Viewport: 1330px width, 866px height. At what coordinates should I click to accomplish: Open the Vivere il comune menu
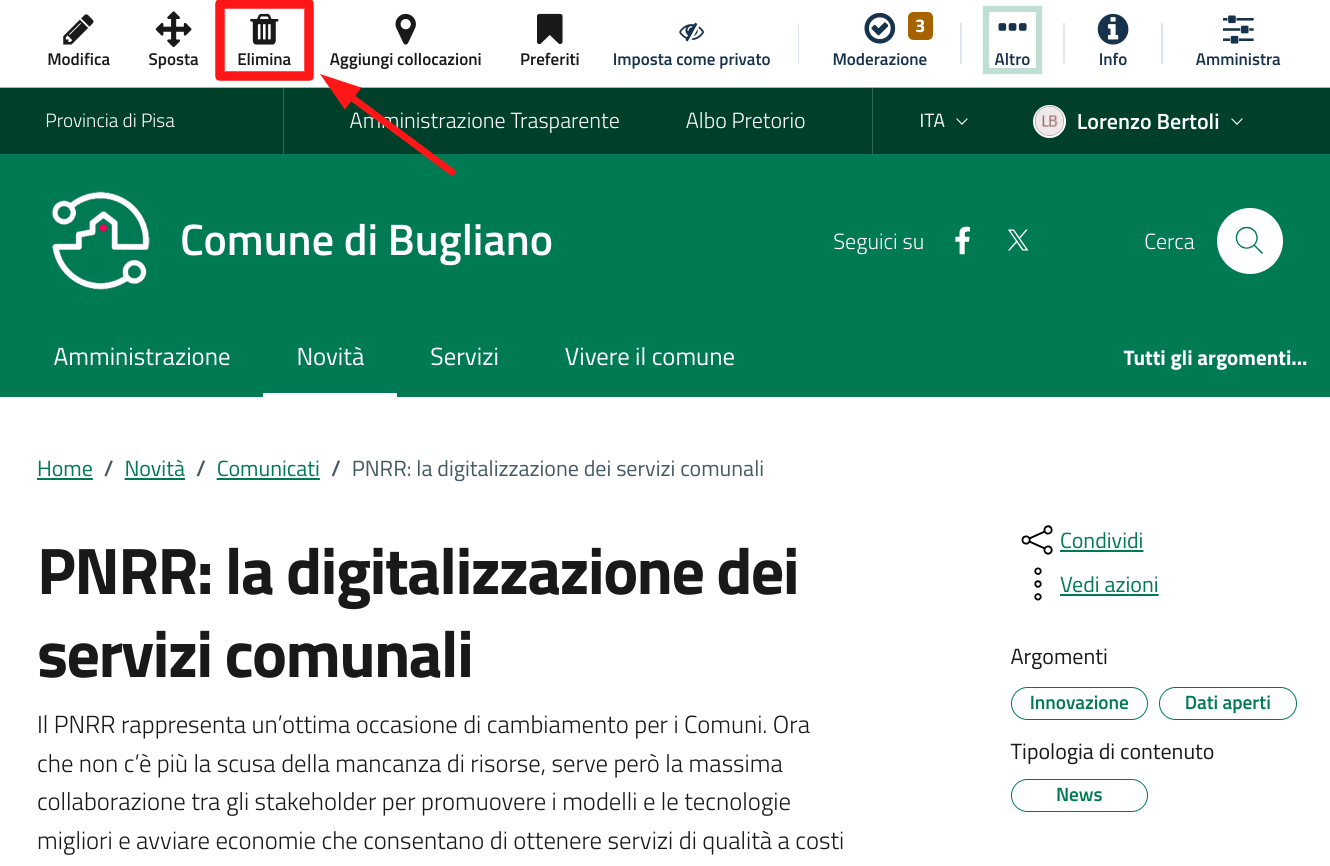pyautogui.click(x=649, y=357)
